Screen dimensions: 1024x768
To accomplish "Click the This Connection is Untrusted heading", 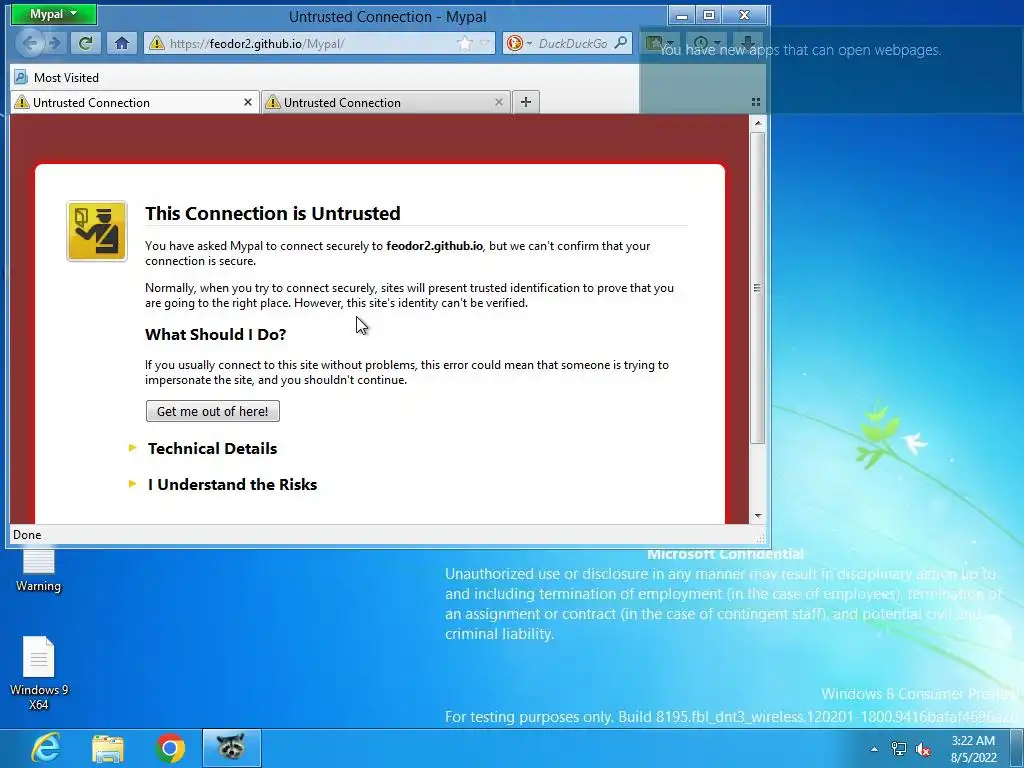I will pyautogui.click(x=273, y=214).
